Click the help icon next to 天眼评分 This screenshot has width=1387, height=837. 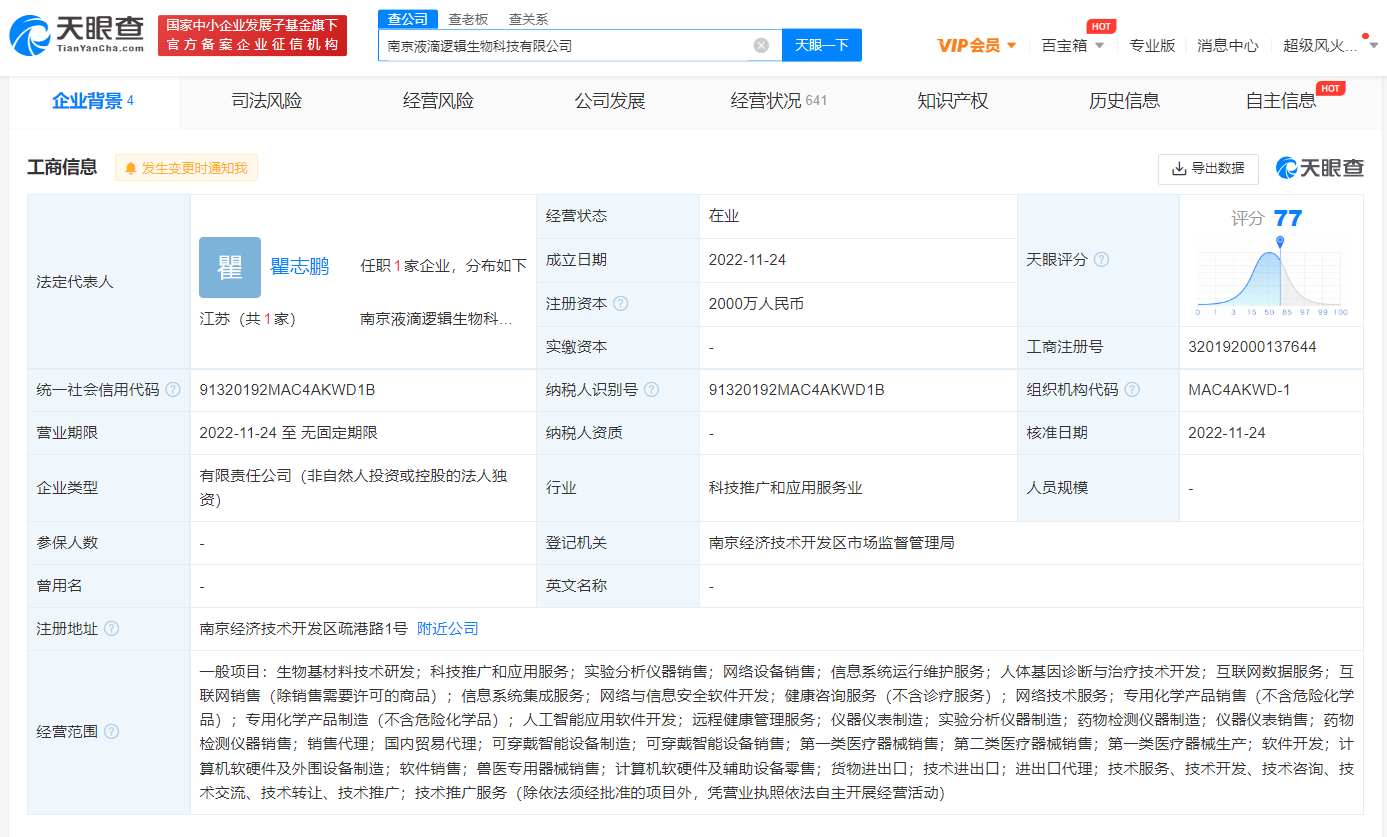tap(1101, 259)
